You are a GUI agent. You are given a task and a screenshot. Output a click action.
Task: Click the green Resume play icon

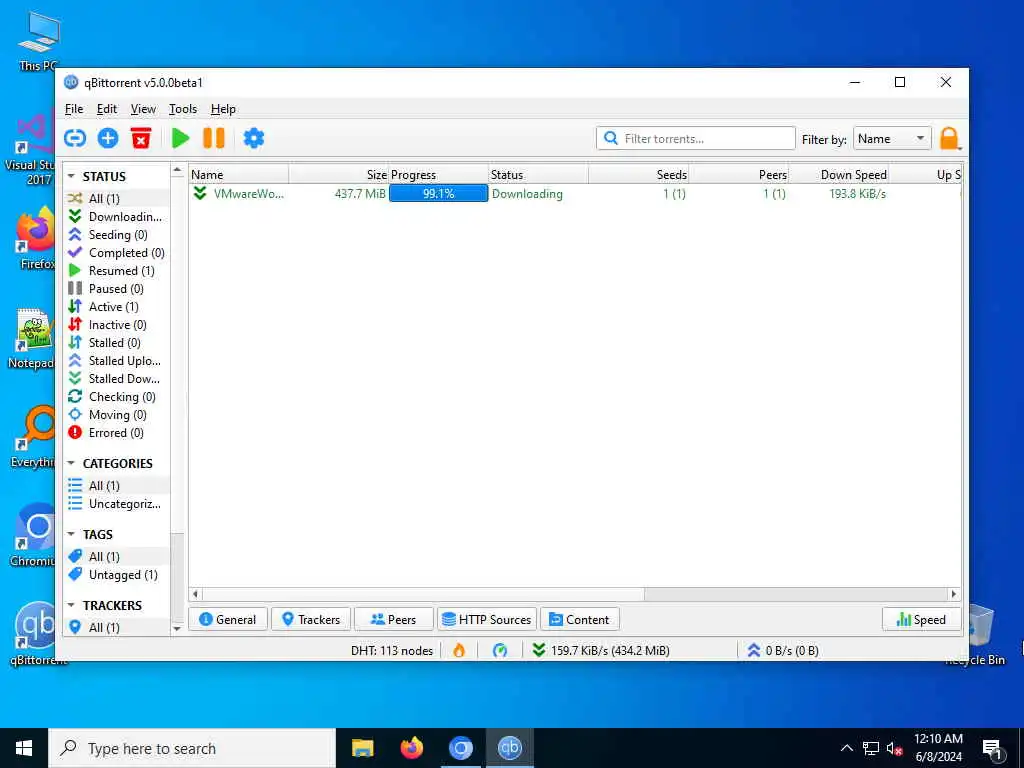pyautogui.click(x=180, y=138)
